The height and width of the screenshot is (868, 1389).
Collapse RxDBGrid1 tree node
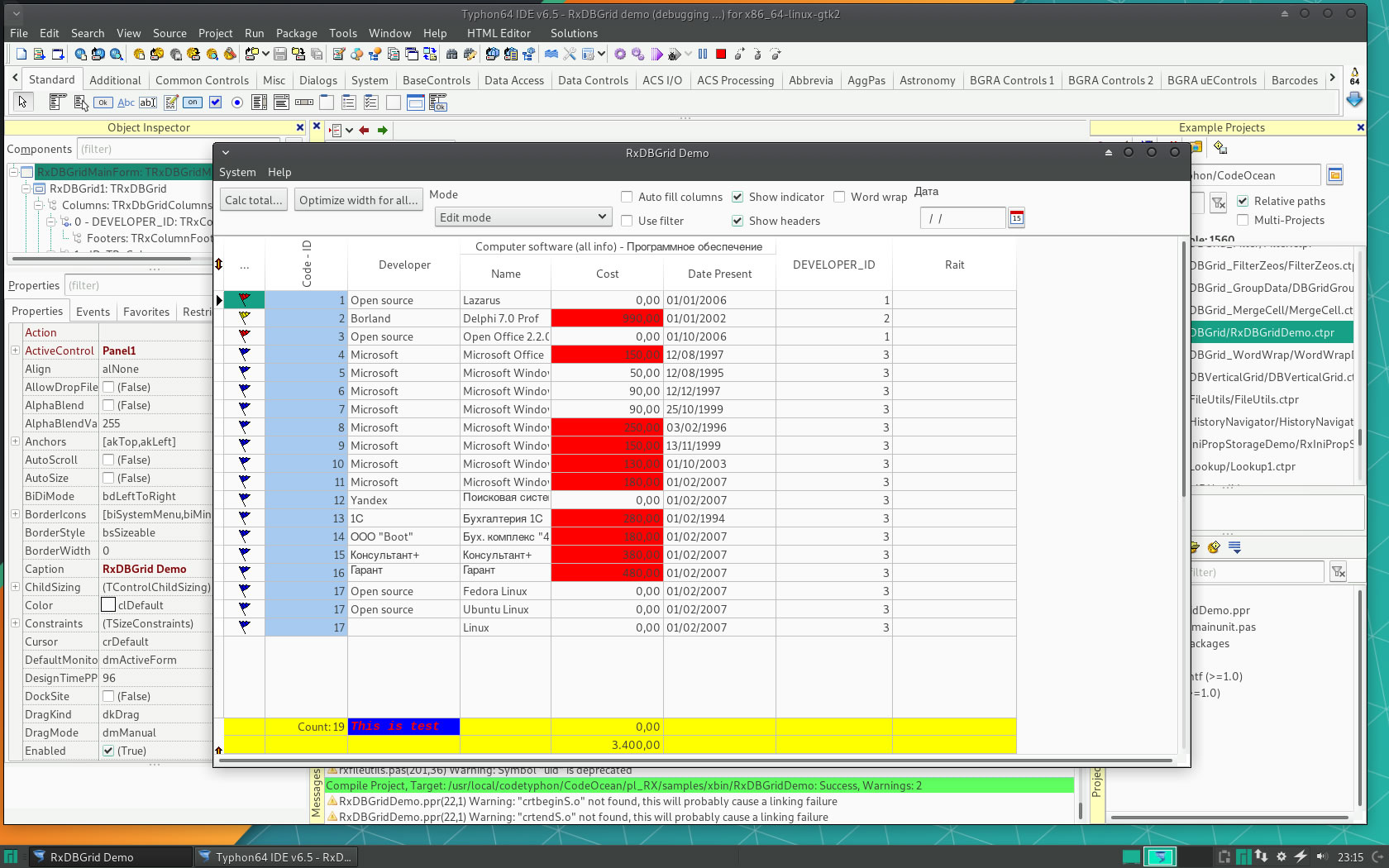point(26,188)
